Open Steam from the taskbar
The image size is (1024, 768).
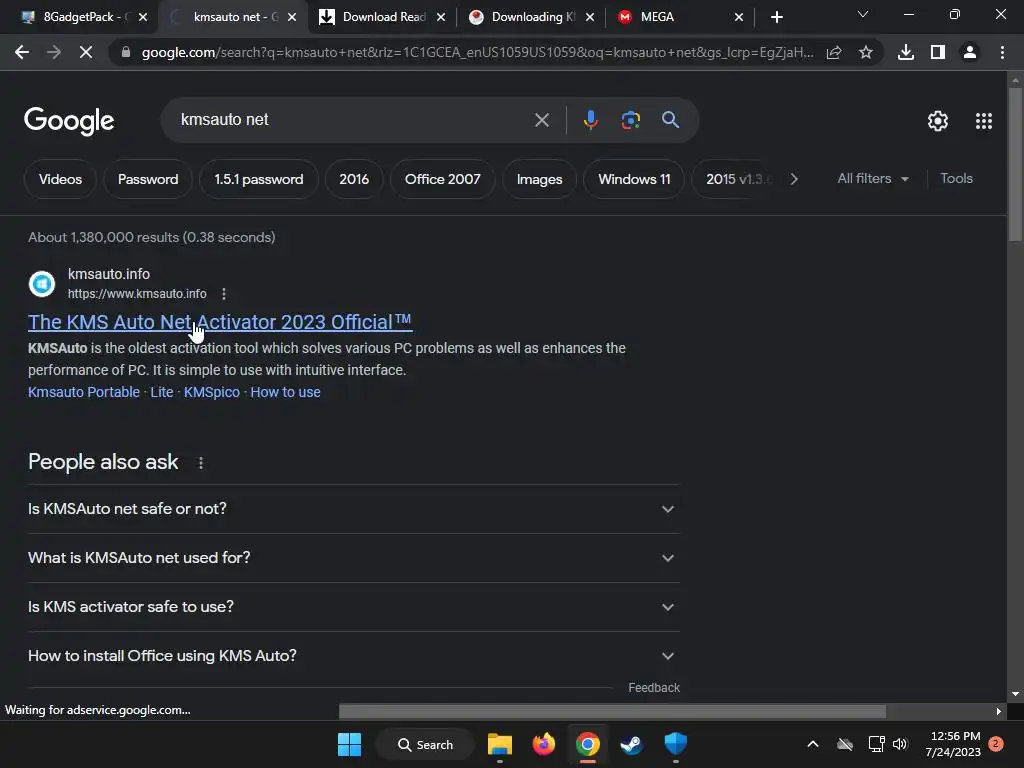632,744
